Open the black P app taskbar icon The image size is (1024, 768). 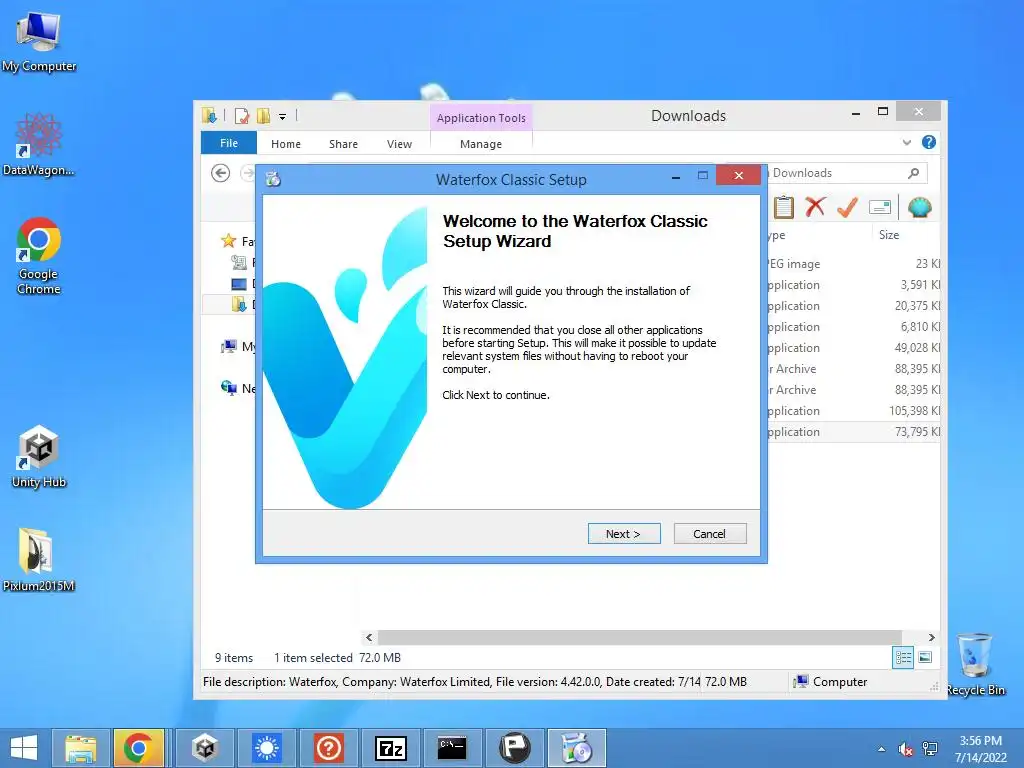[515, 748]
